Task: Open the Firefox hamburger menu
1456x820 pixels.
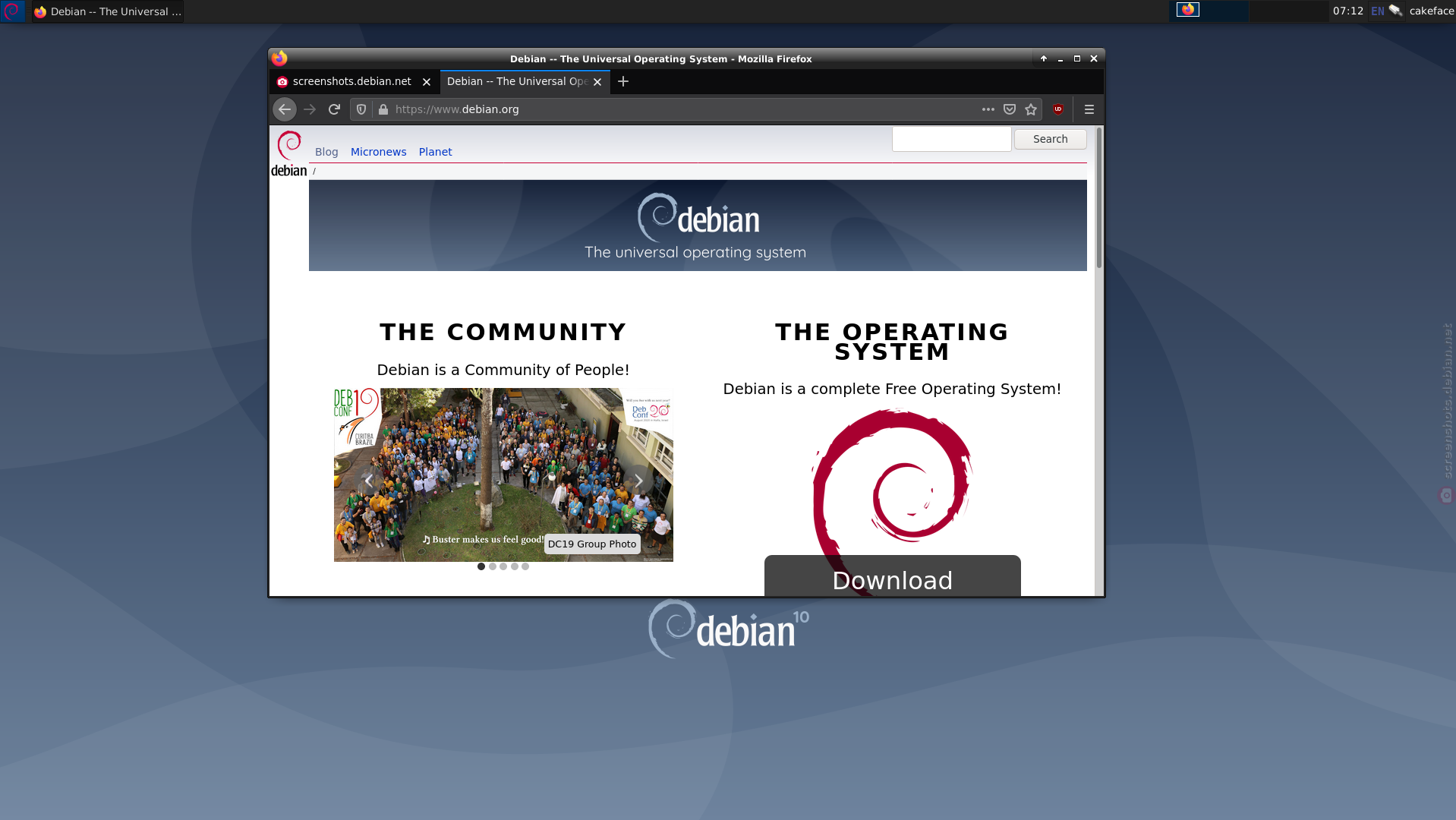Action: click(x=1089, y=109)
